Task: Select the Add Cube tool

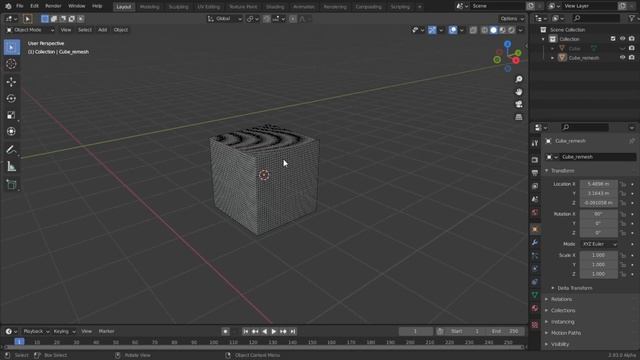Action: click(11, 184)
